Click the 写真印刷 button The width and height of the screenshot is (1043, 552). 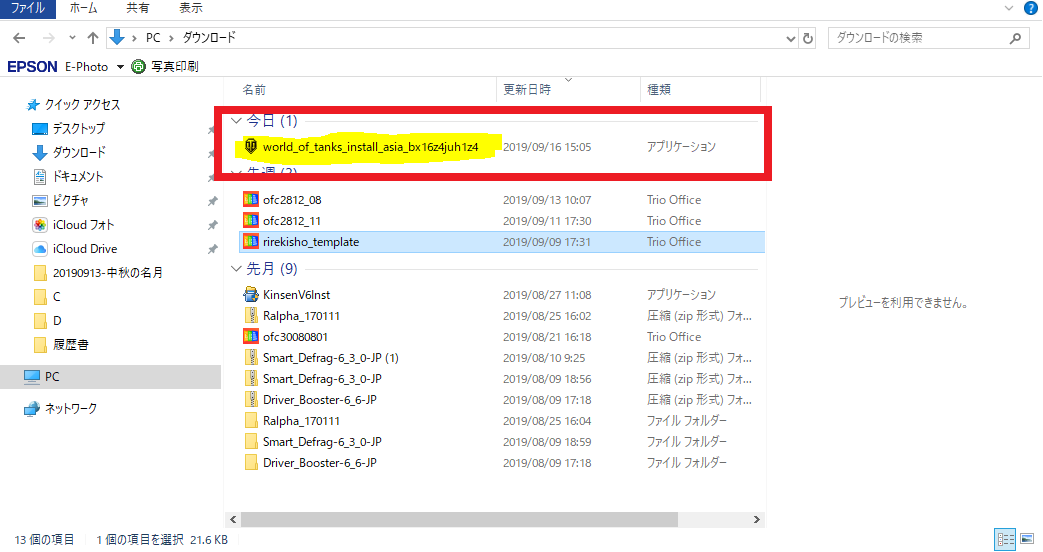pyautogui.click(x=166, y=67)
